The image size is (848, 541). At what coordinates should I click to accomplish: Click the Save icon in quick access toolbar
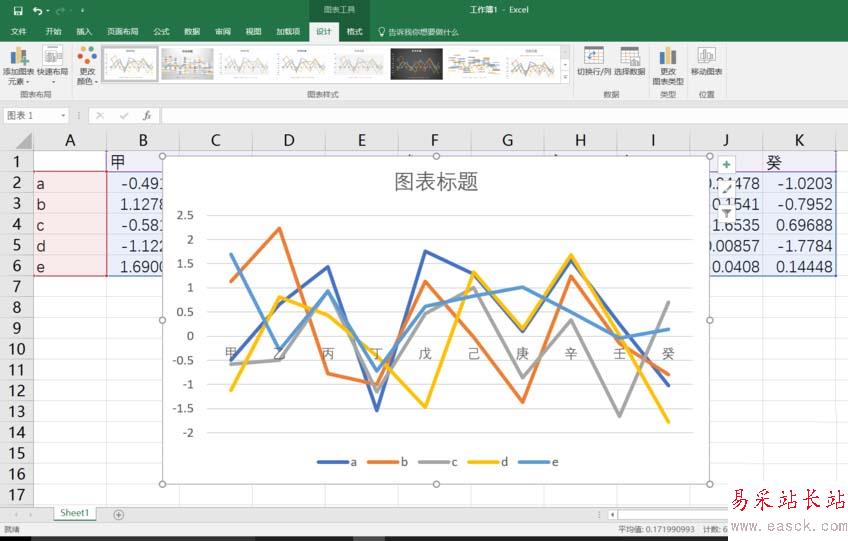pos(18,11)
